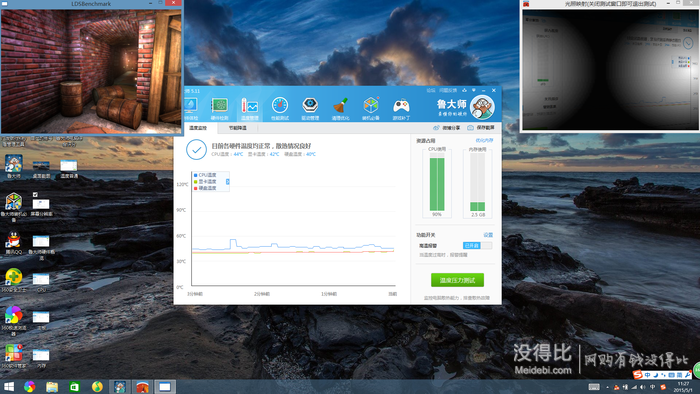
Task: Open 驱动管理 driver management icon
Action: [x=310, y=109]
